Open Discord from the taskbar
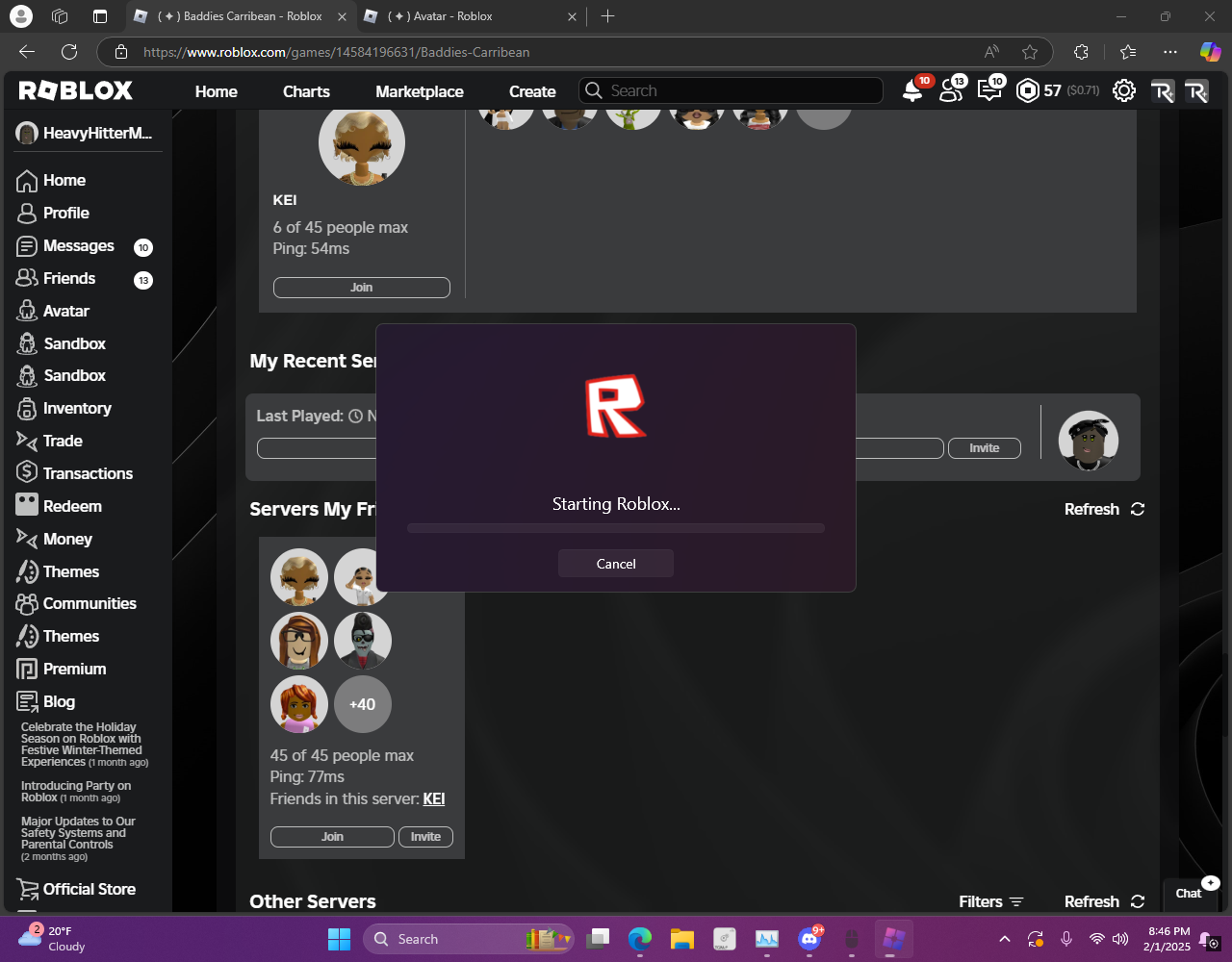This screenshot has width=1232, height=962. pyautogui.click(x=809, y=939)
